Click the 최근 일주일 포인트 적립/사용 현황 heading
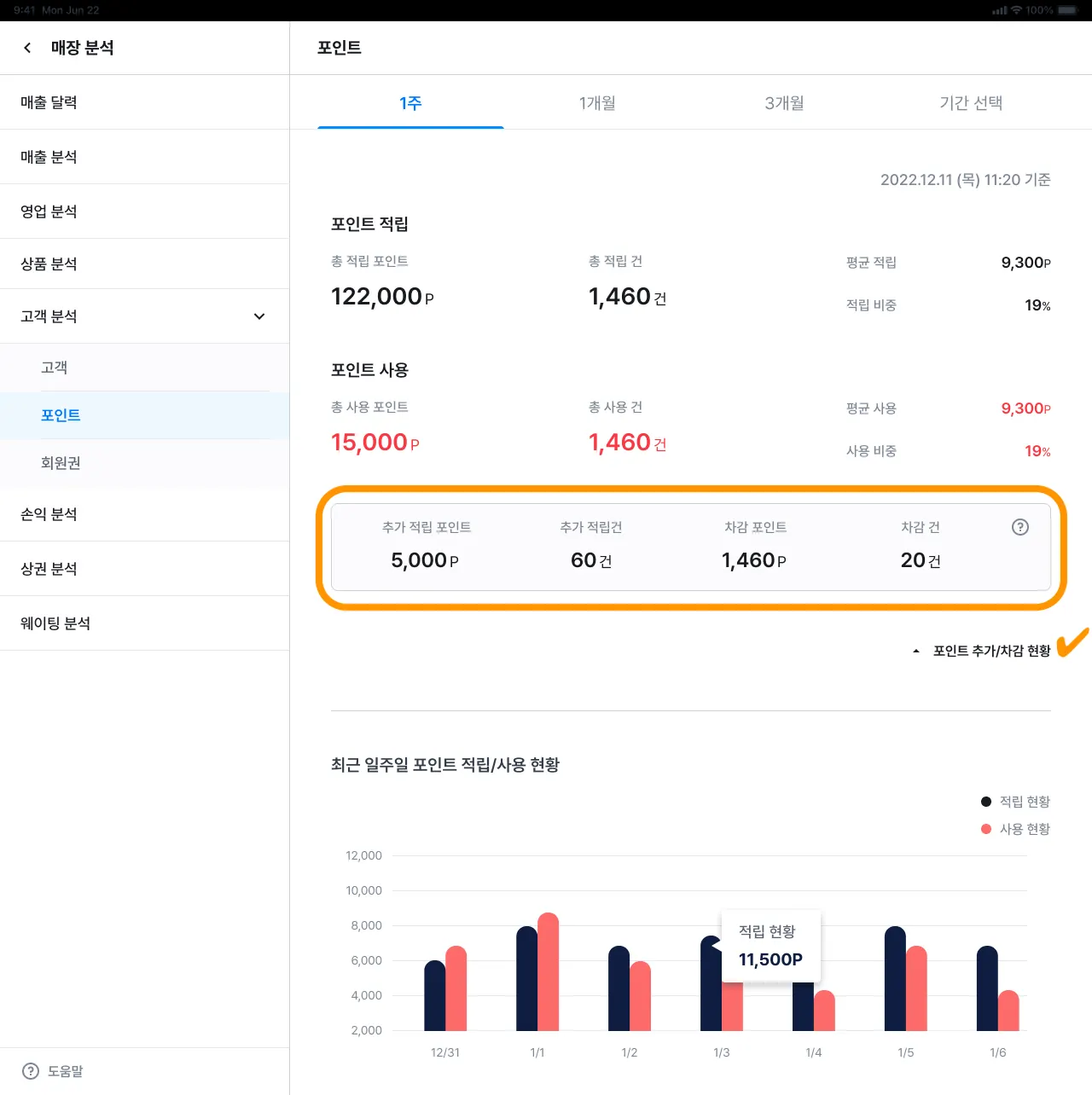The image size is (1092, 1095). click(x=445, y=765)
